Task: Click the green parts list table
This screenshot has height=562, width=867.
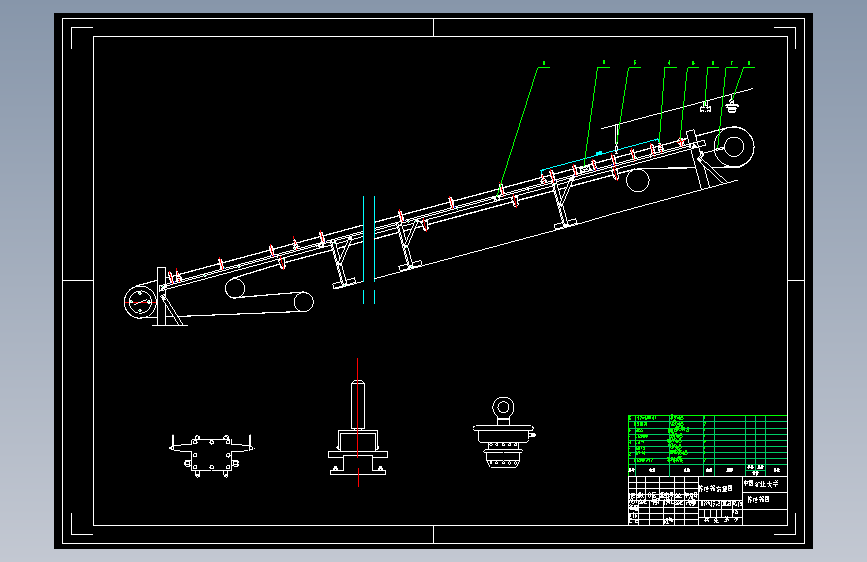Action: coord(708,445)
